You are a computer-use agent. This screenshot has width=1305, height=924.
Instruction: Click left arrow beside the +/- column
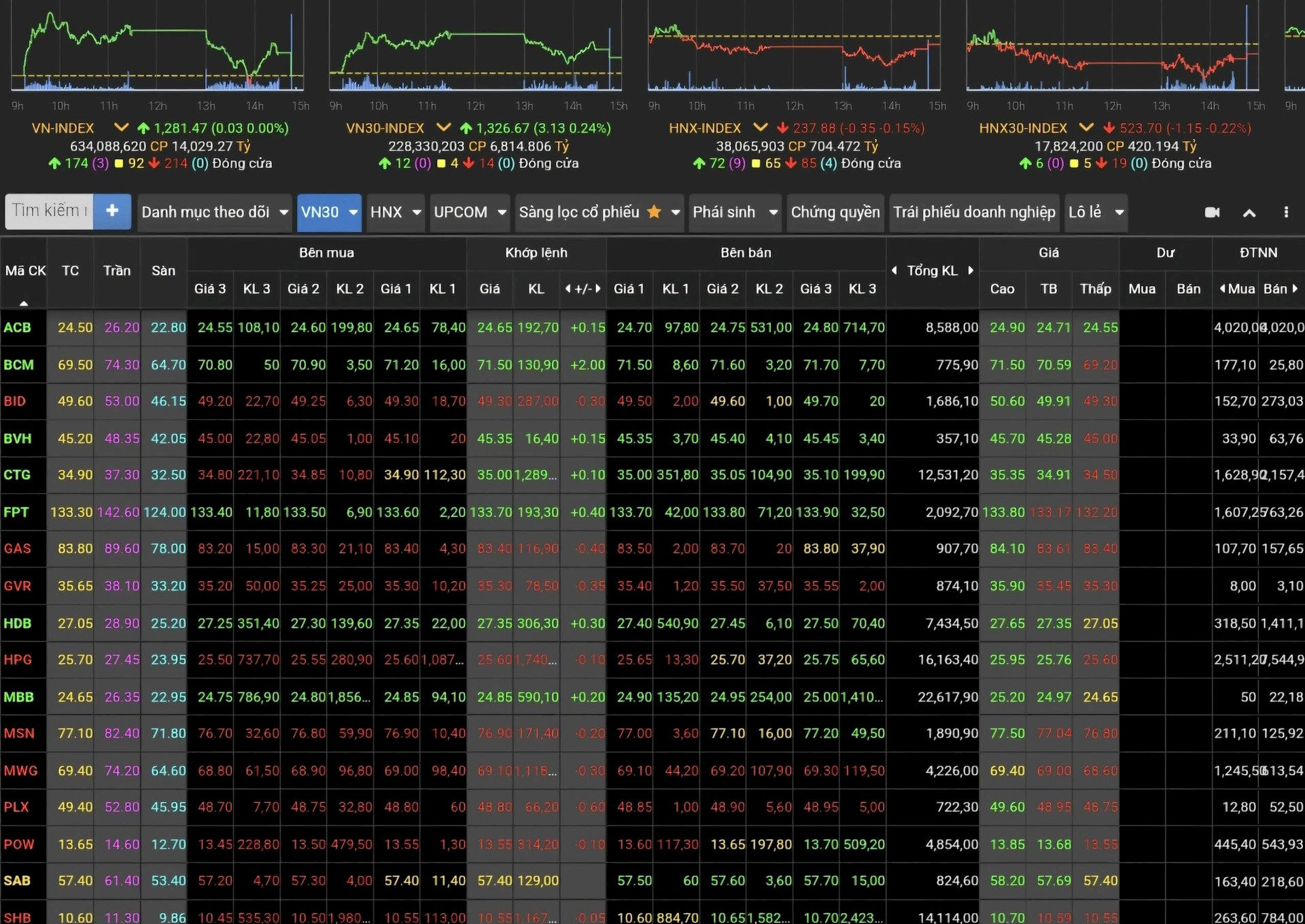tap(568, 289)
